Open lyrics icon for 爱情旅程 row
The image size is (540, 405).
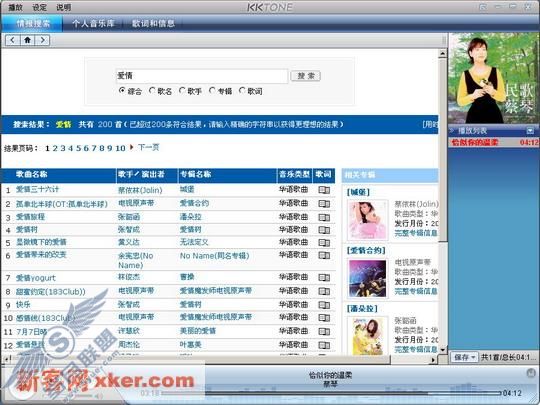[324, 217]
